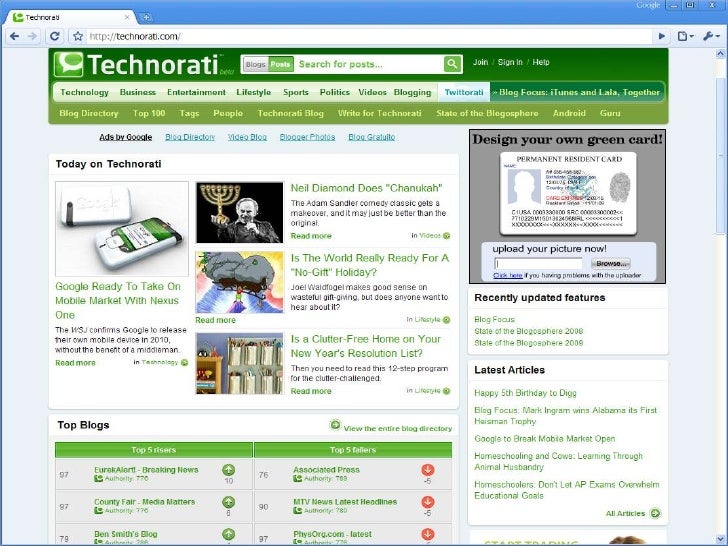Click the address bar URL

[135, 36]
